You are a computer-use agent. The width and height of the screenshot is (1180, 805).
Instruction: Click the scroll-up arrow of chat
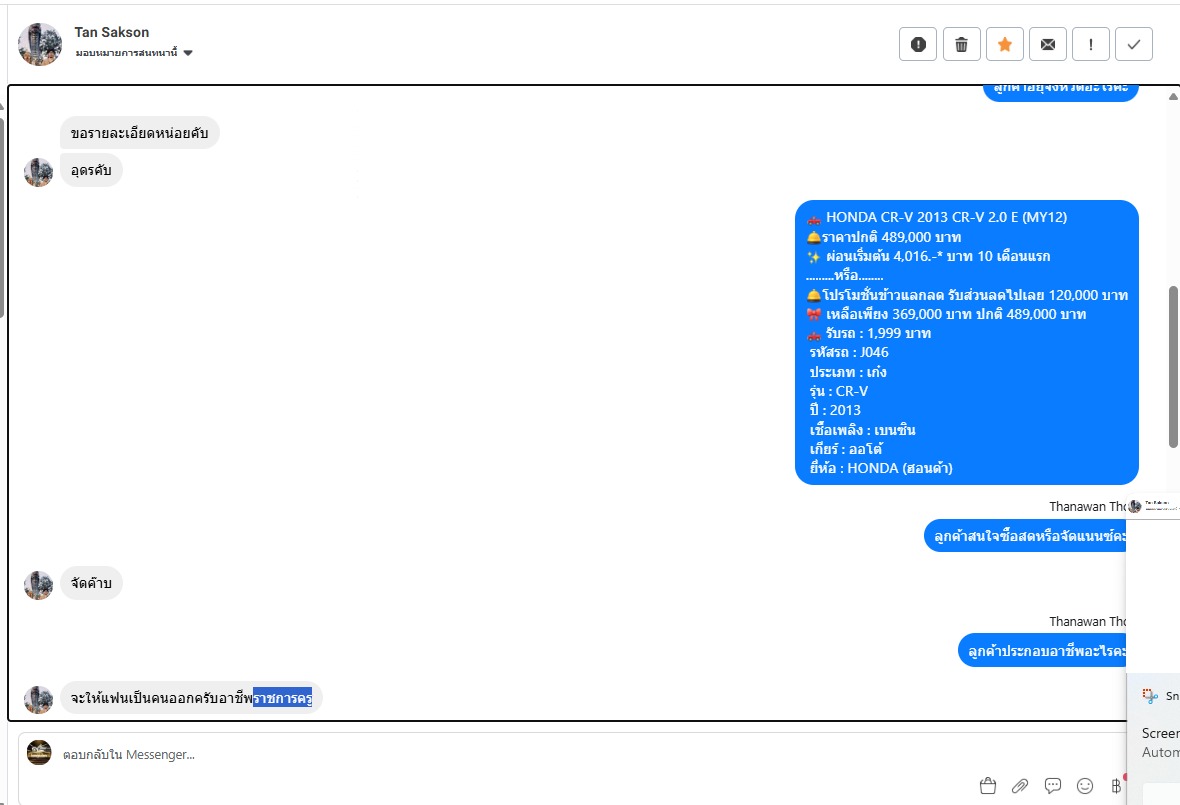tap(1173, 96)
